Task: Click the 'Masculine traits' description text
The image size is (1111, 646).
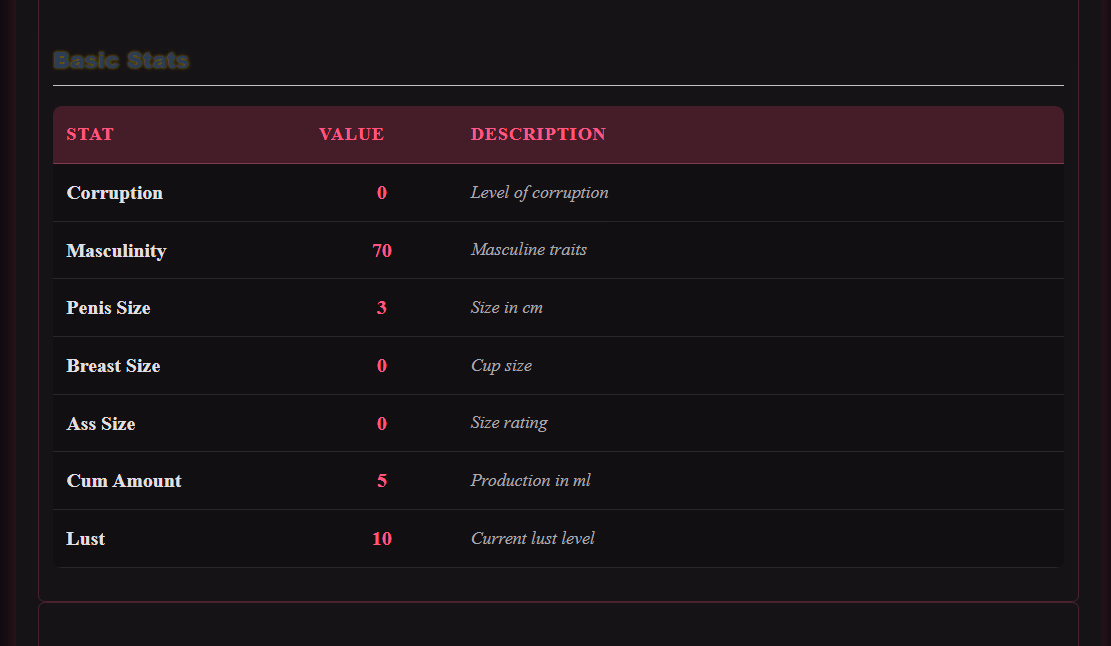Action: 528,250
